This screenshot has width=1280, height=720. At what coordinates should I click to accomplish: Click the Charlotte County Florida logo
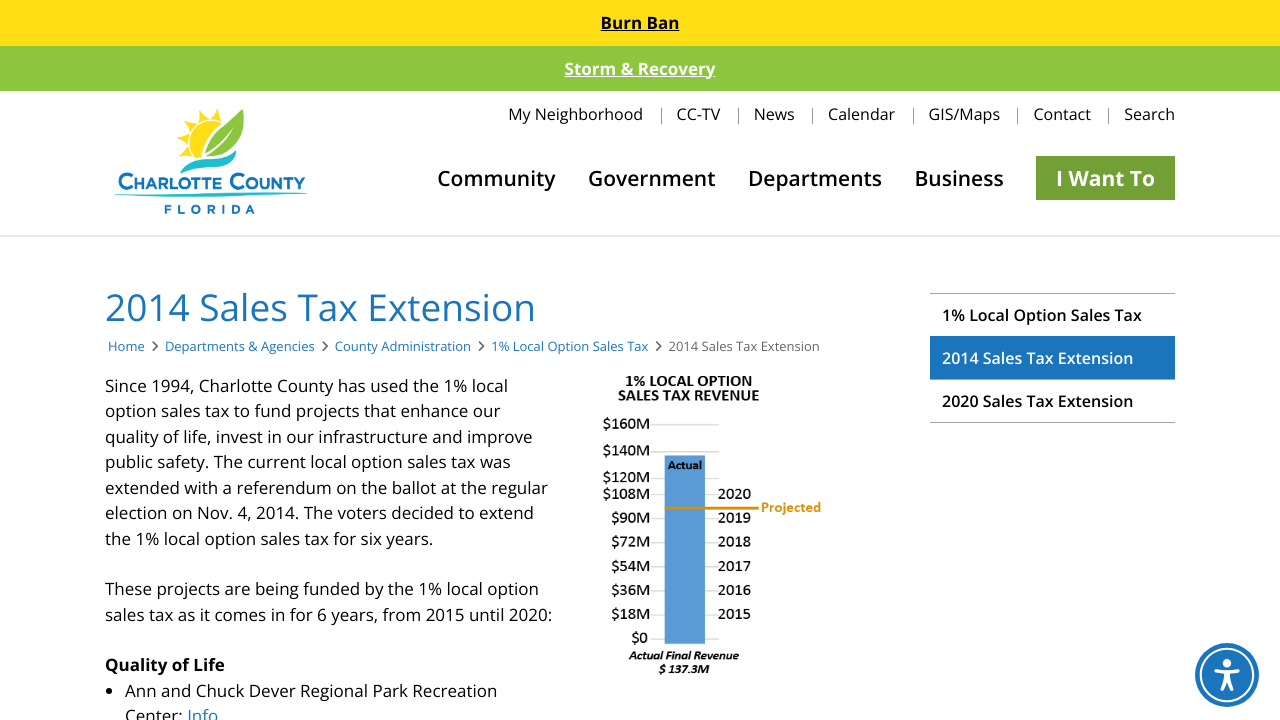[210, 161]
